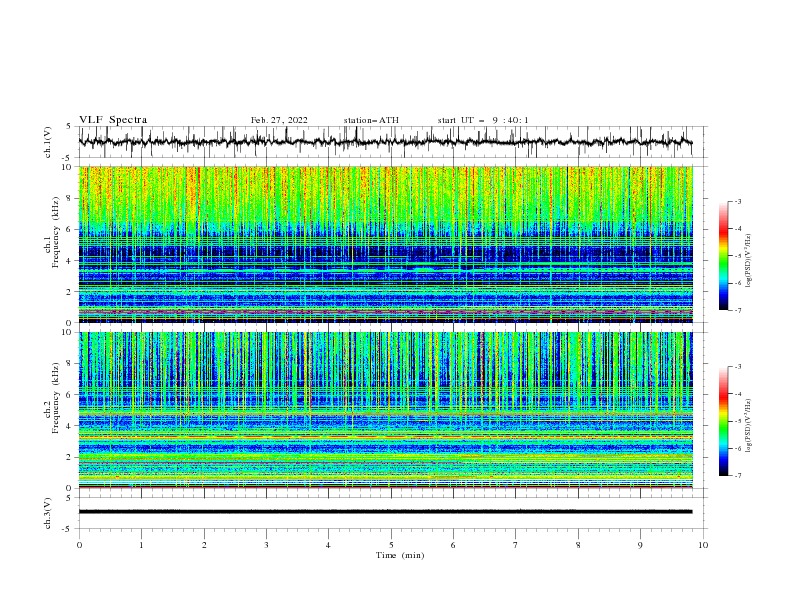Click the '-3' label on lower colorbar
Image resolution: width=792 pixels, height=612 pixels.
click(737, 367)
